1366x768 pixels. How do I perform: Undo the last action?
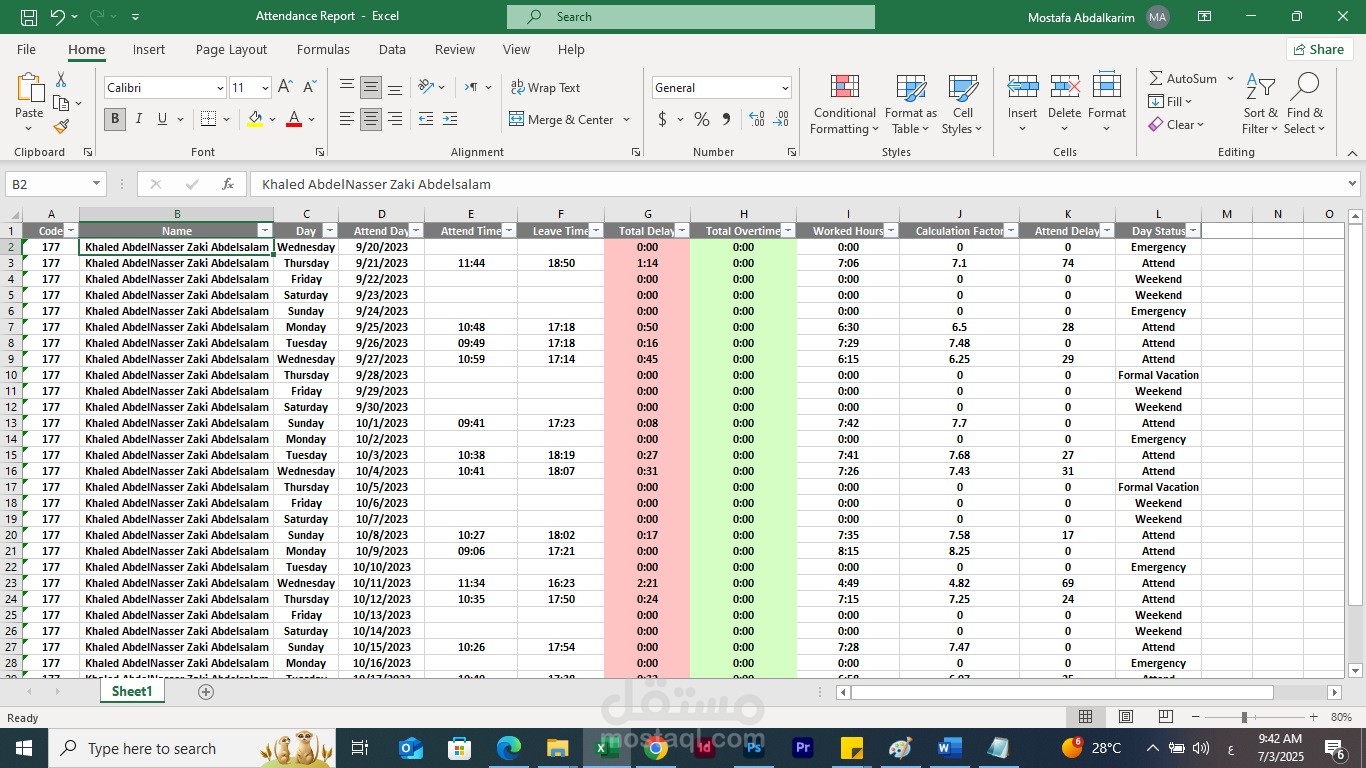coord(58,17)
